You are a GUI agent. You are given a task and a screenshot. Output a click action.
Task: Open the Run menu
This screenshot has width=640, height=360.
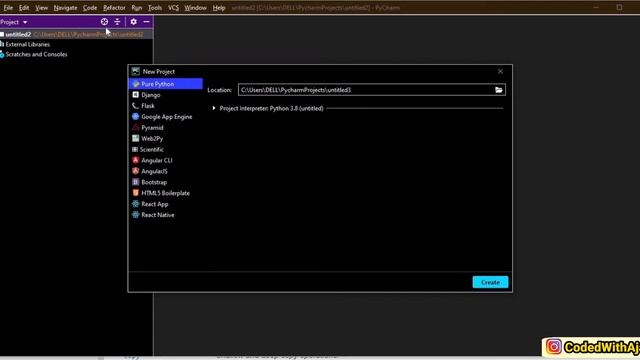pos(137,8)
